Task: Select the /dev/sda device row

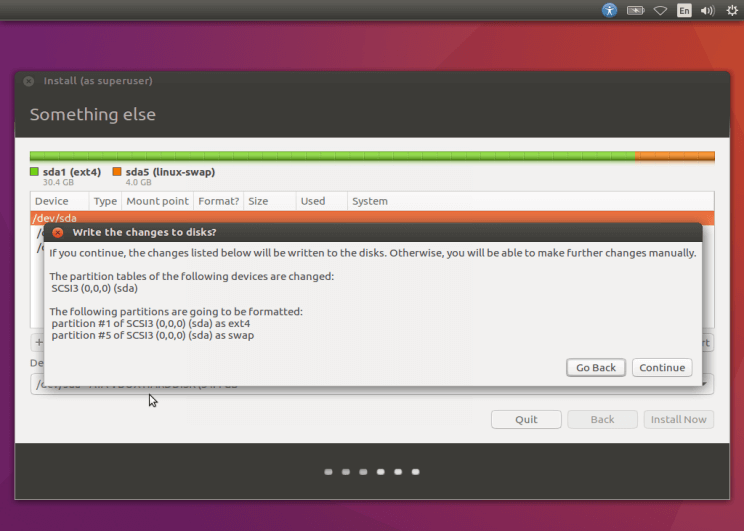Action: (x=372, y=218)
